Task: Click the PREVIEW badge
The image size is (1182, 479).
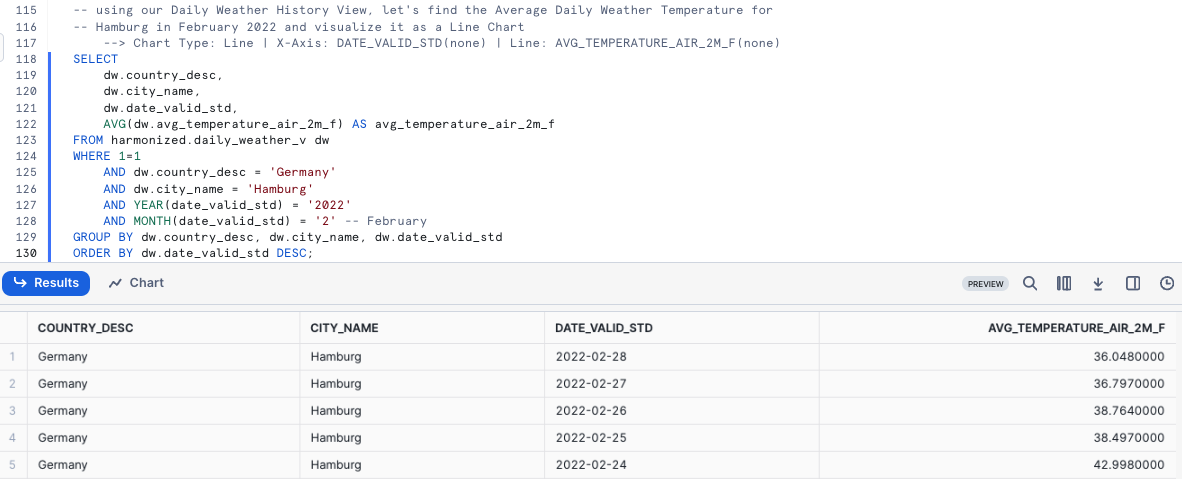Action: pyautogui.click(x=985, y=284)
